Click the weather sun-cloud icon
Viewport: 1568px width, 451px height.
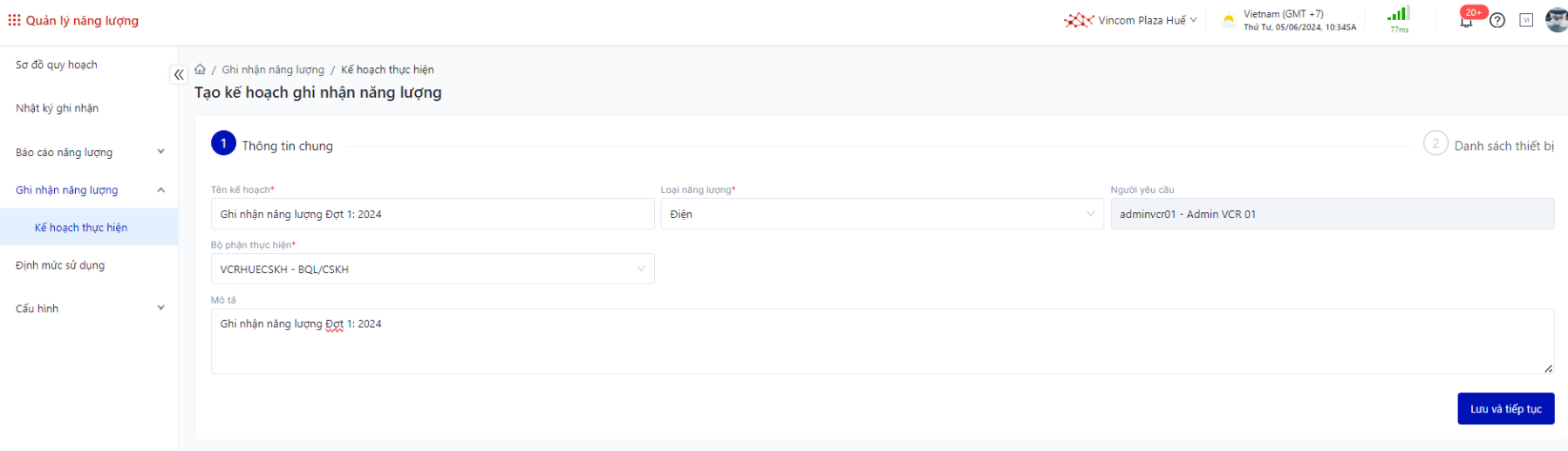1229,20
